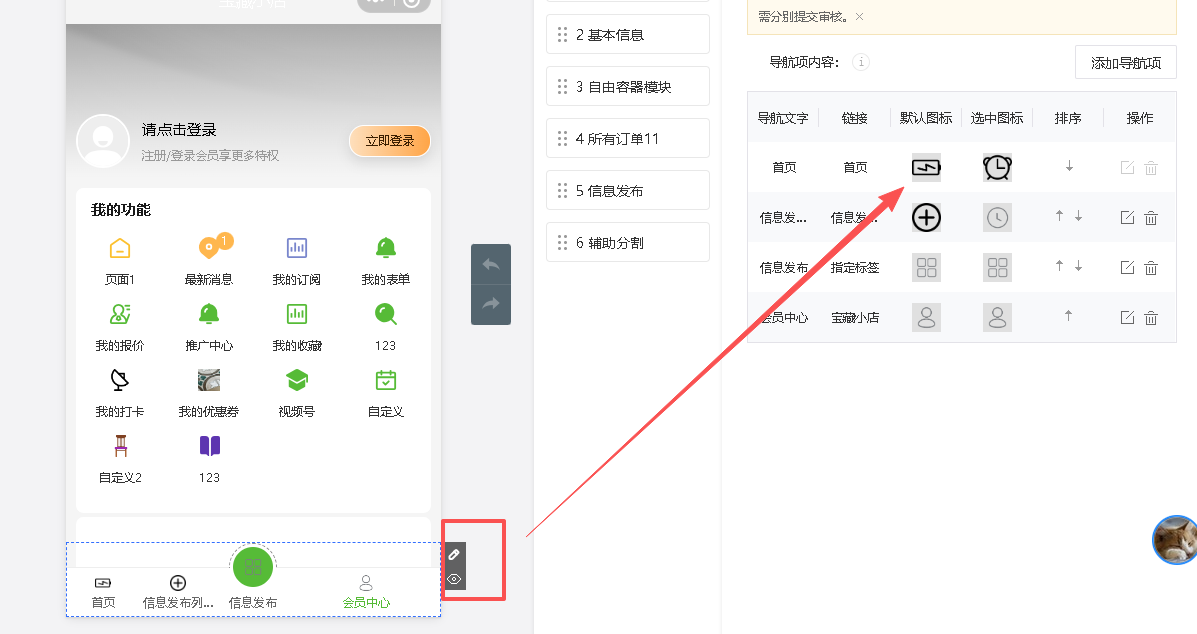Click the 排序 column header
The width and height of the screenshot is (1197, 634).
[x=1067, y=117]
